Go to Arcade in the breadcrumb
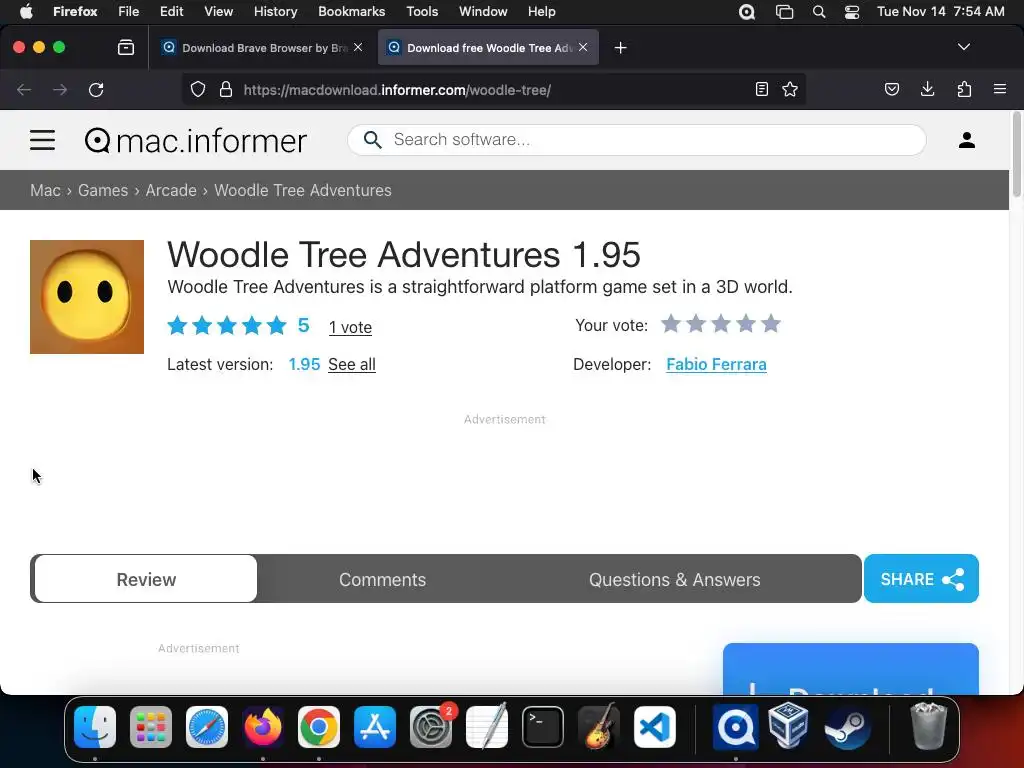The height and width of the screenshot is (768, 1024). coord(171,190)
